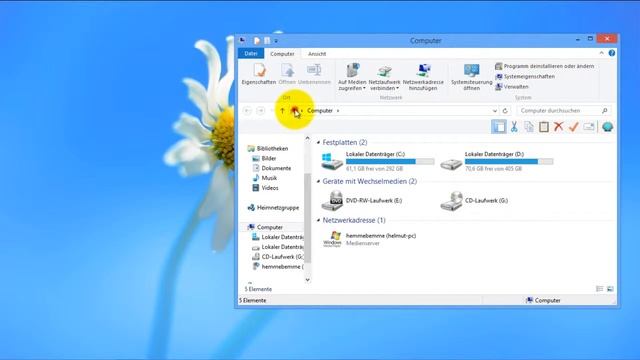Click the Lokaler Datenträger (D:) capacity bar
This screenshot has width=640, height=360.
tap(509, 162)
